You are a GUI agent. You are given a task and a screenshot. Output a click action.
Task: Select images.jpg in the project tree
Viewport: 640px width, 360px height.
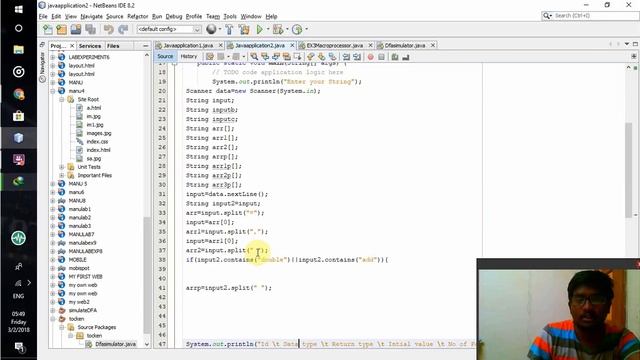click(x=98, y=133)
